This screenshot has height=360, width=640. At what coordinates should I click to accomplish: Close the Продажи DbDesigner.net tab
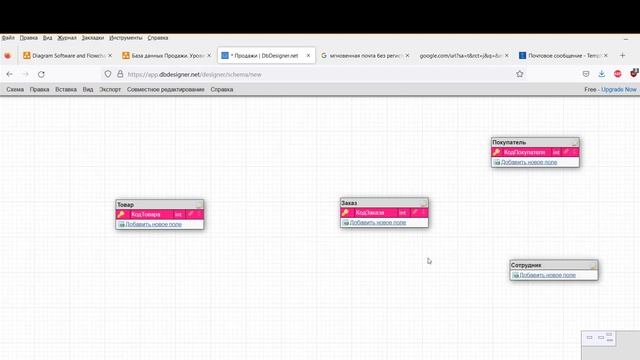[x=309, y=55]
